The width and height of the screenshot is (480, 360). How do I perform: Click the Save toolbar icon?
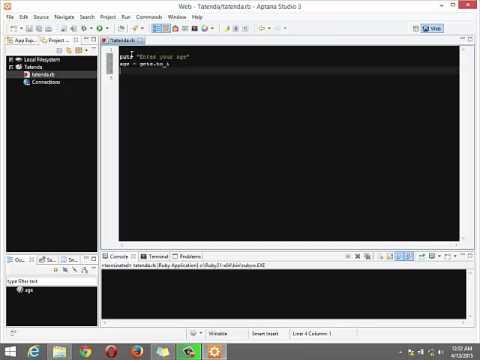coord(29,29)
